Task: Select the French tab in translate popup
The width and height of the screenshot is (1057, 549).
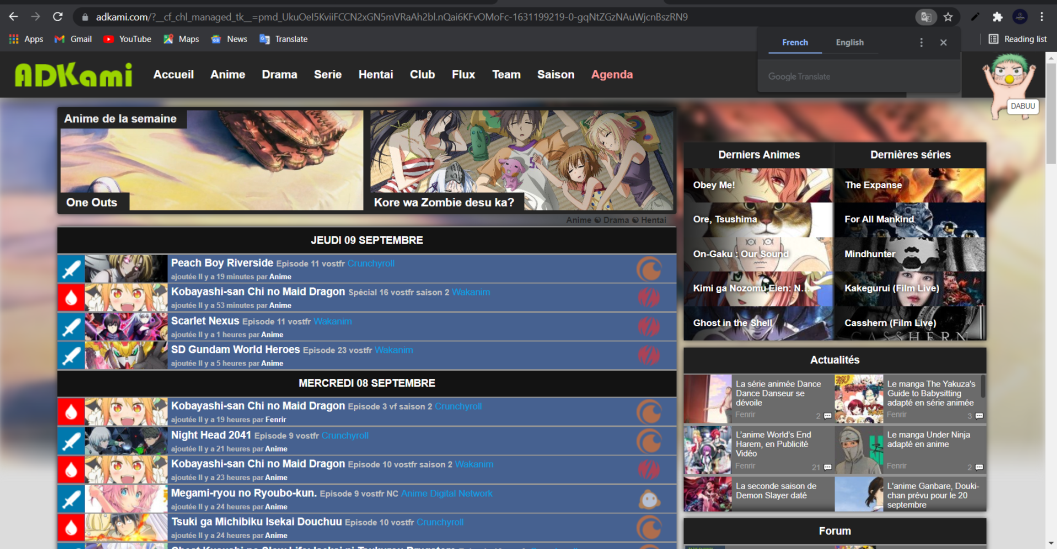Action: coord(795,42)
